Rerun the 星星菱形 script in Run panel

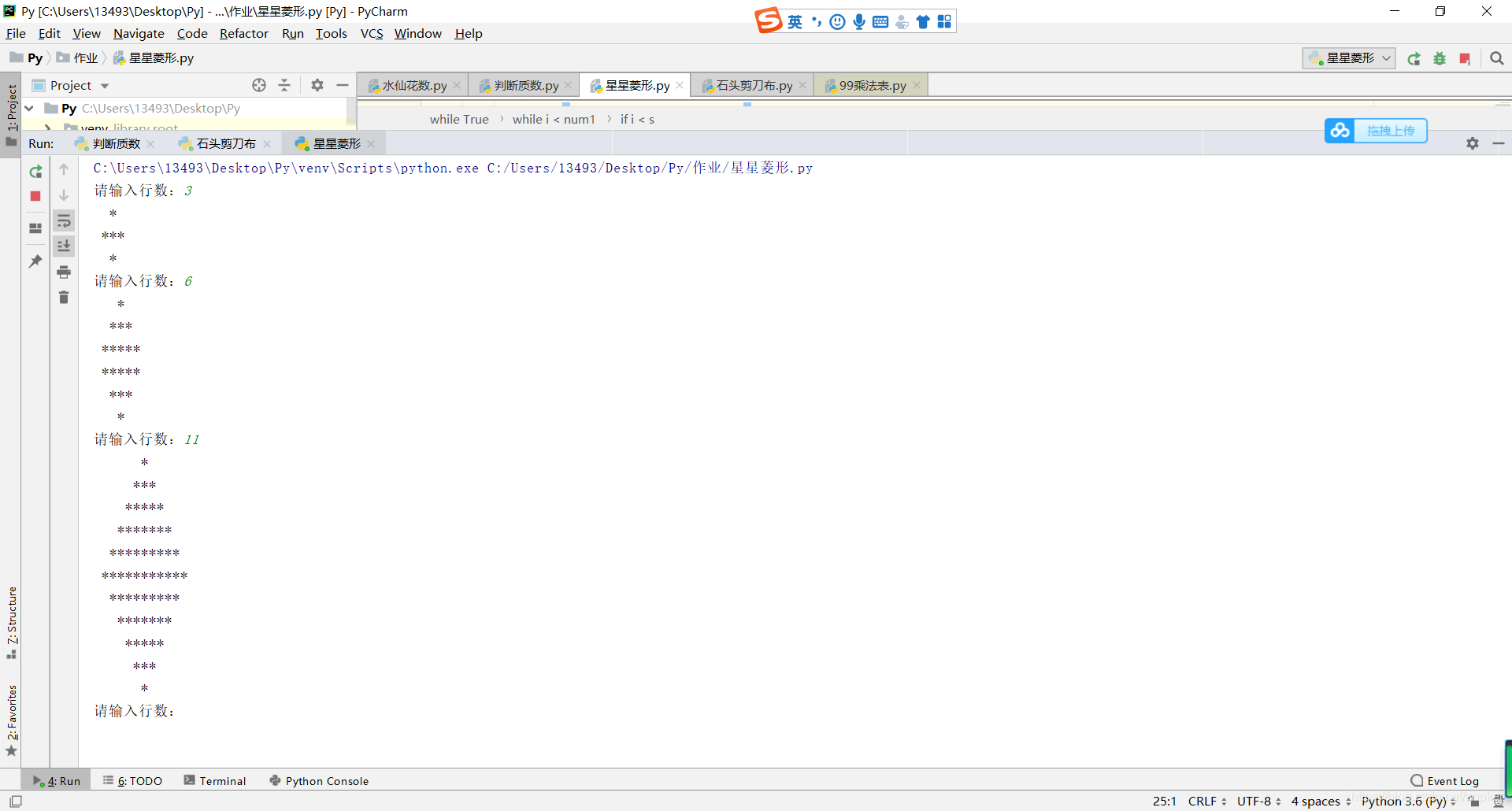pyautogui.click(x=35, y=172)
